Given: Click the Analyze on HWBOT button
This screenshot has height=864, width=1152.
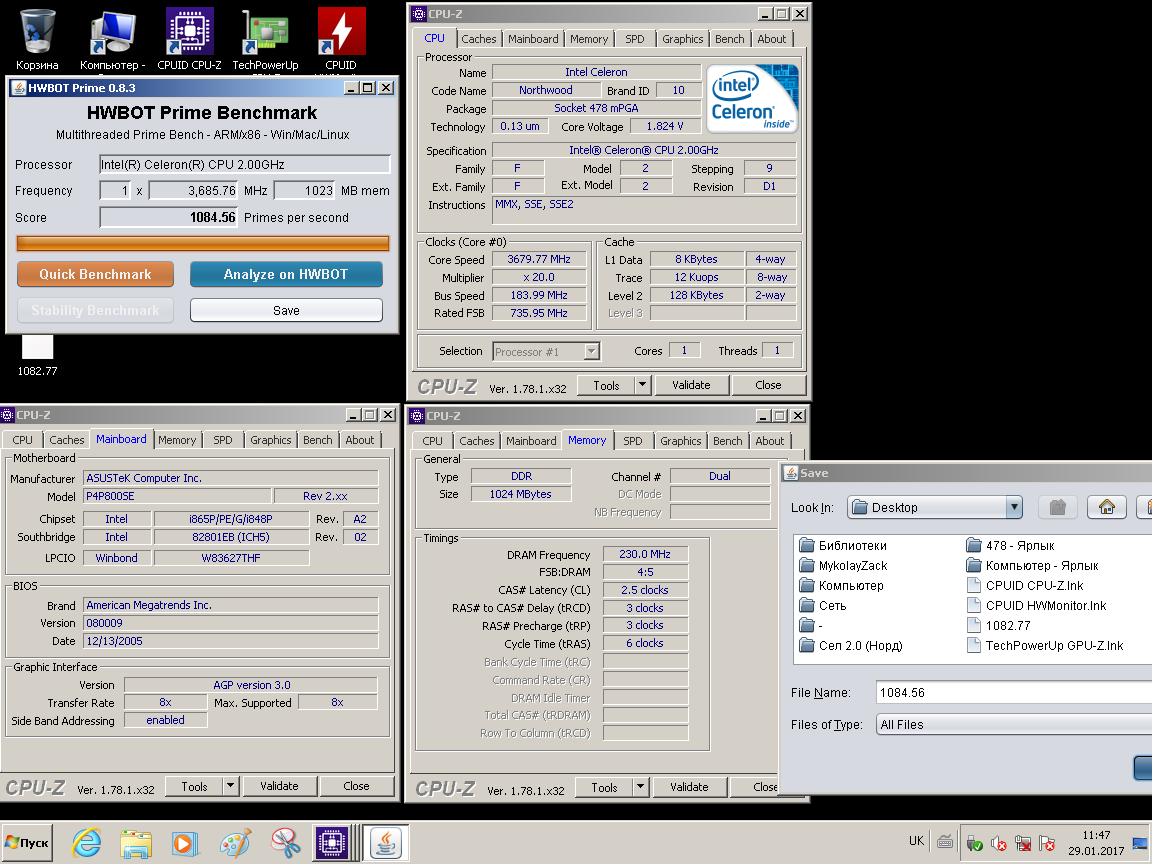Looking at the screenshot, I should 286,274.
